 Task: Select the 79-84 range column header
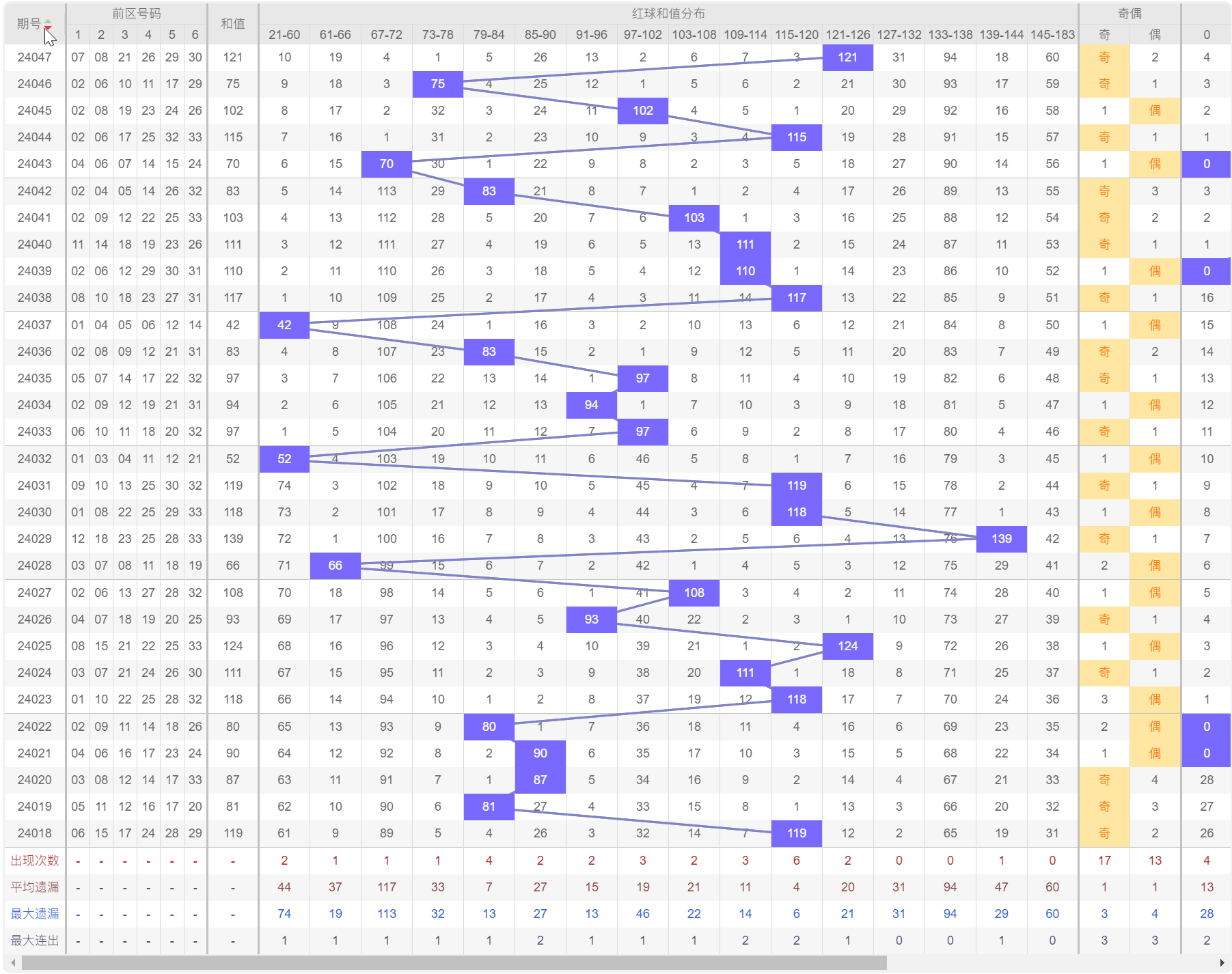coord(489,35)
